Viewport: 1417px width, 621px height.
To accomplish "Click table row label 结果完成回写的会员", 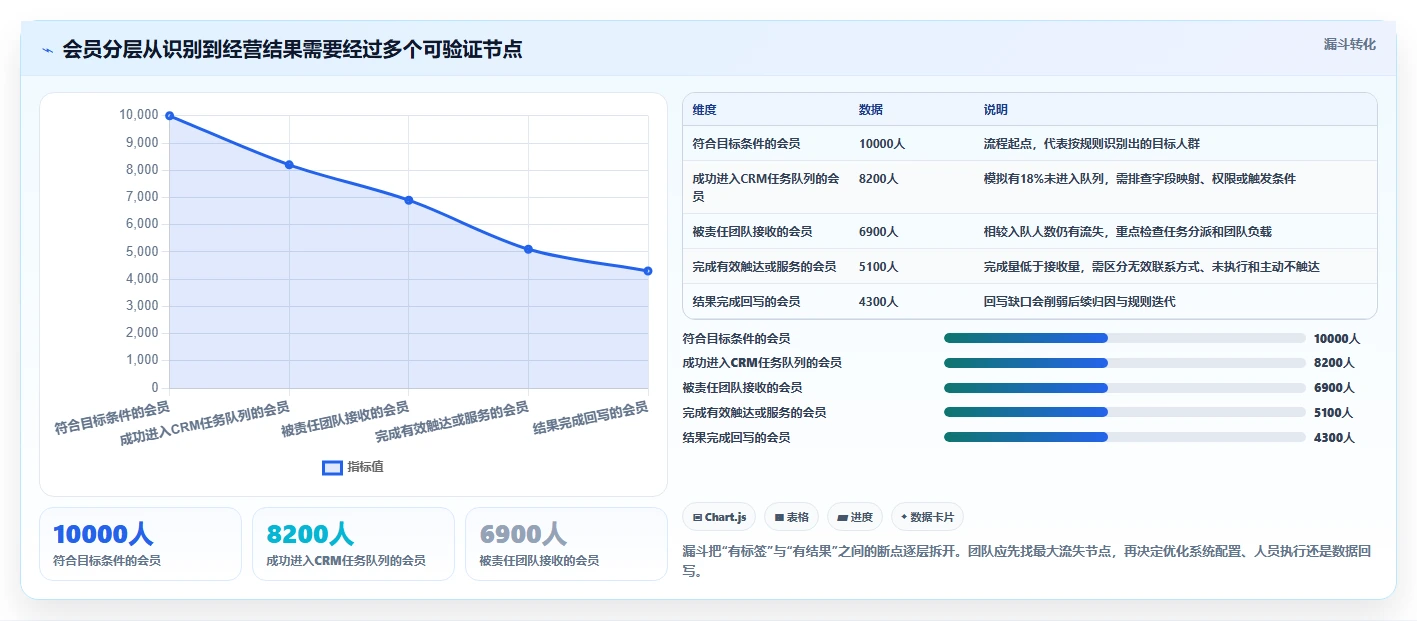I will point(746,302).
